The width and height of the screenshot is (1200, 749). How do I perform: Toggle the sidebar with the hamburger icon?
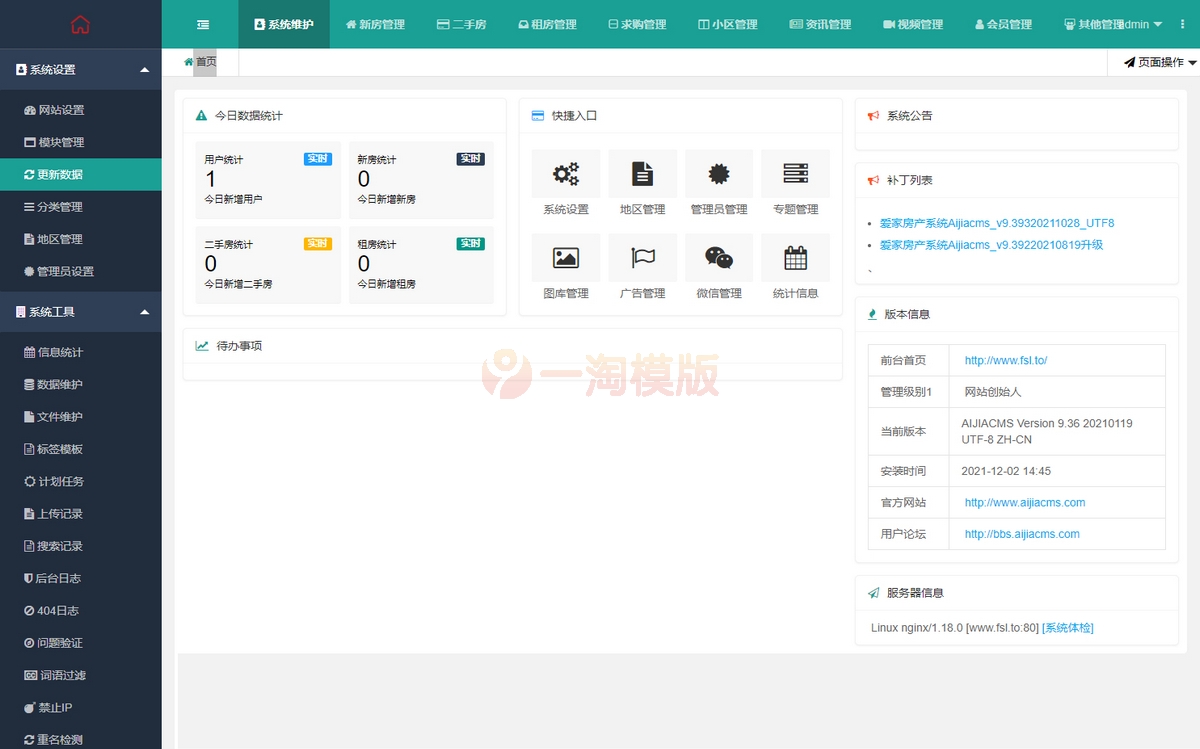pyautogui.click(x=202, y=24)
